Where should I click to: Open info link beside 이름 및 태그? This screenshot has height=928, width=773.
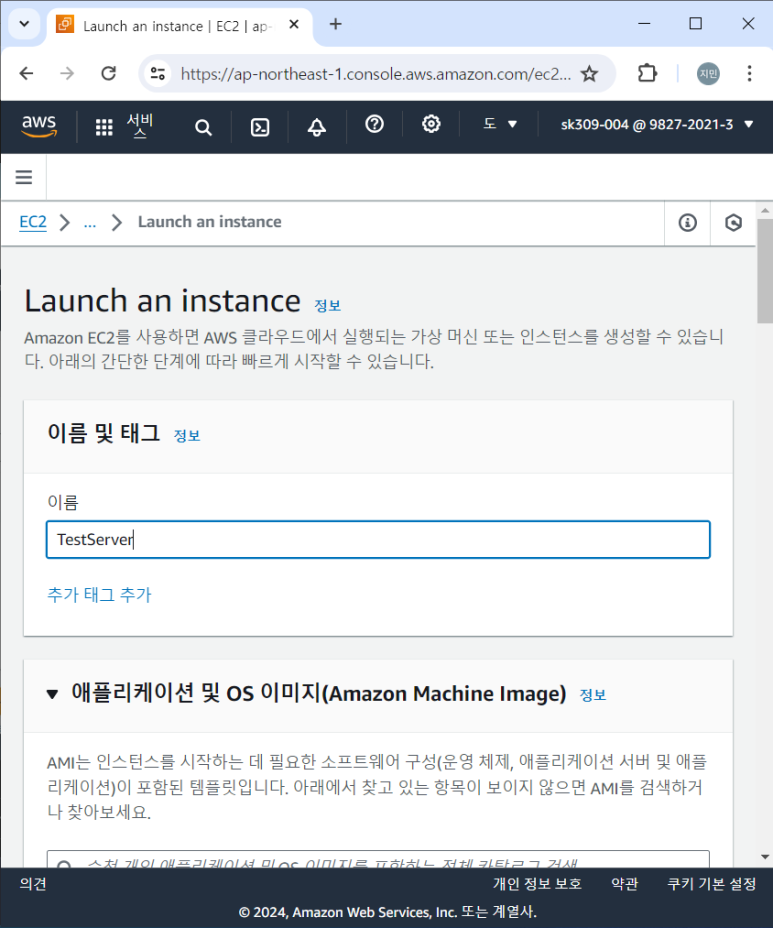coord(187,436)
